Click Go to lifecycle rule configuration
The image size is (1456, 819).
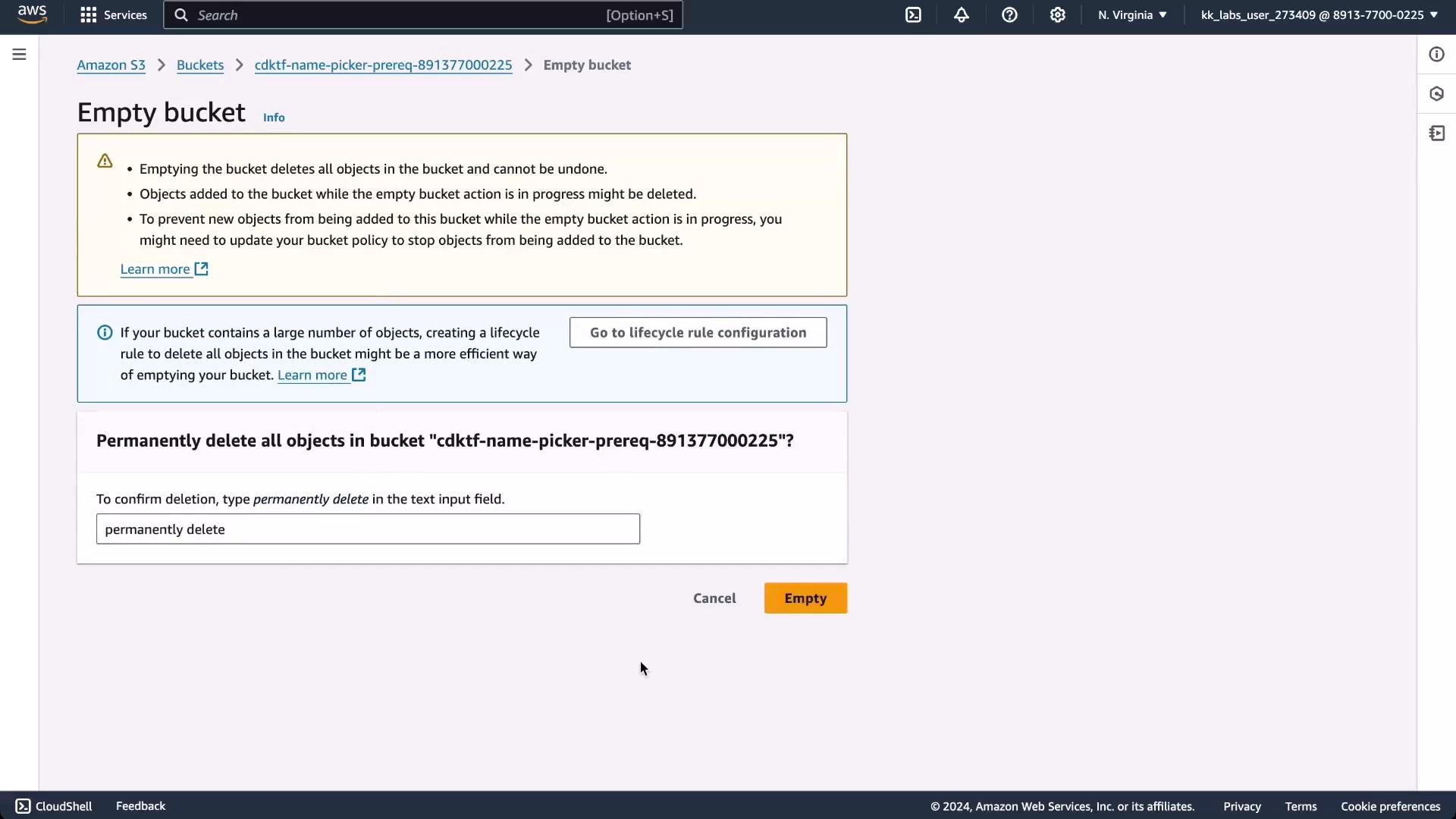coord(698,333)
